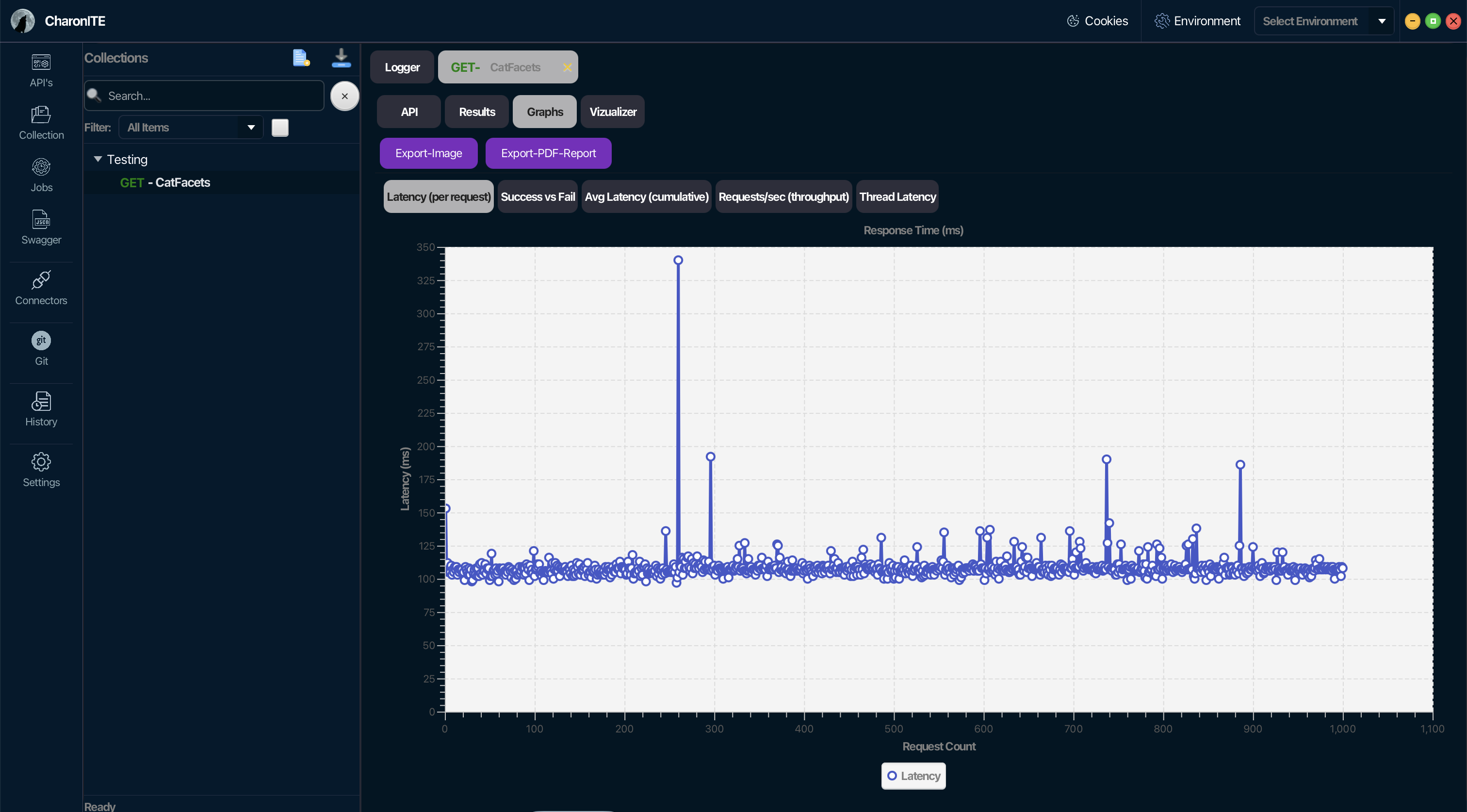This screenshot has height=812, width=1467.
Task: Show the Success vs Fail graph
Action: 538,196
